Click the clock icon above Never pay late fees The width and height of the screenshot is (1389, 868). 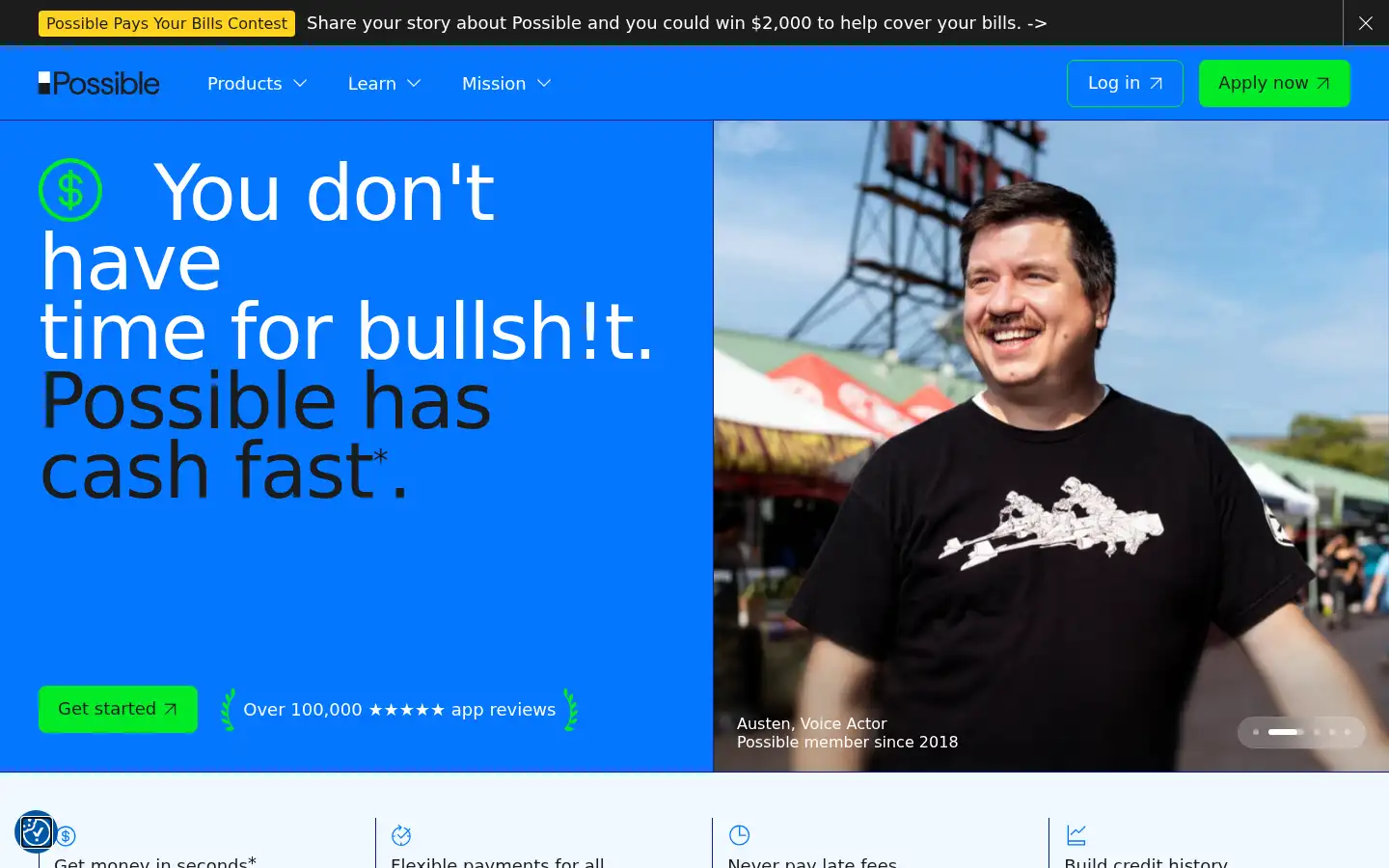(x=739, y=835)
